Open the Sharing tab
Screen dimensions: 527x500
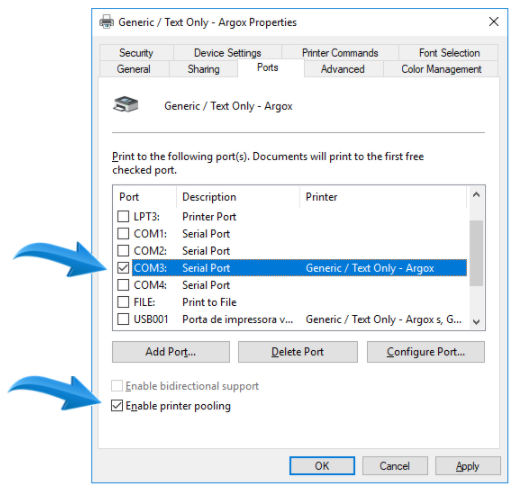click(x=203, y=69)
